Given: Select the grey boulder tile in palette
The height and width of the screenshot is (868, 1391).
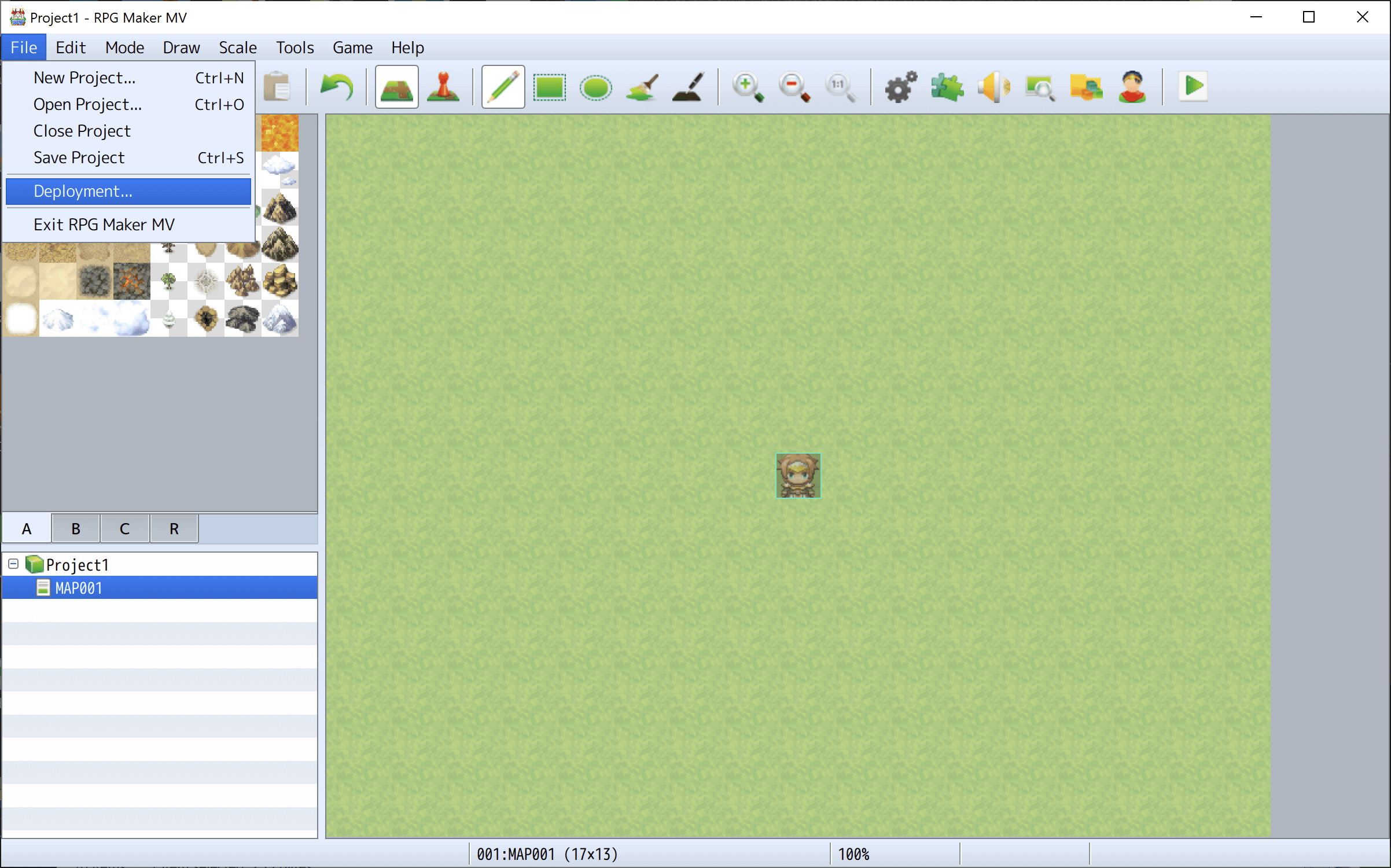Looking at the screenshot, I should pyautogui.click(x=243, y=318).
